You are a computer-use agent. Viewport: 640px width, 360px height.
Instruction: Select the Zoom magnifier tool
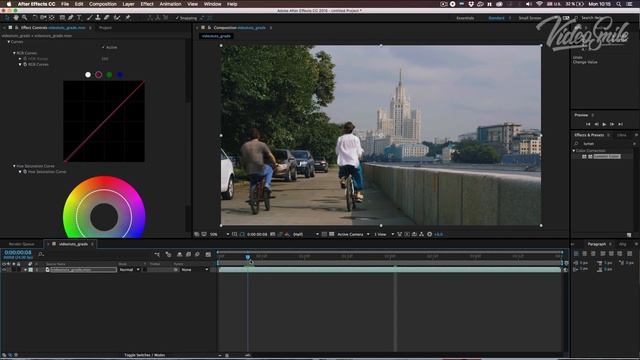tap(24, 18)
